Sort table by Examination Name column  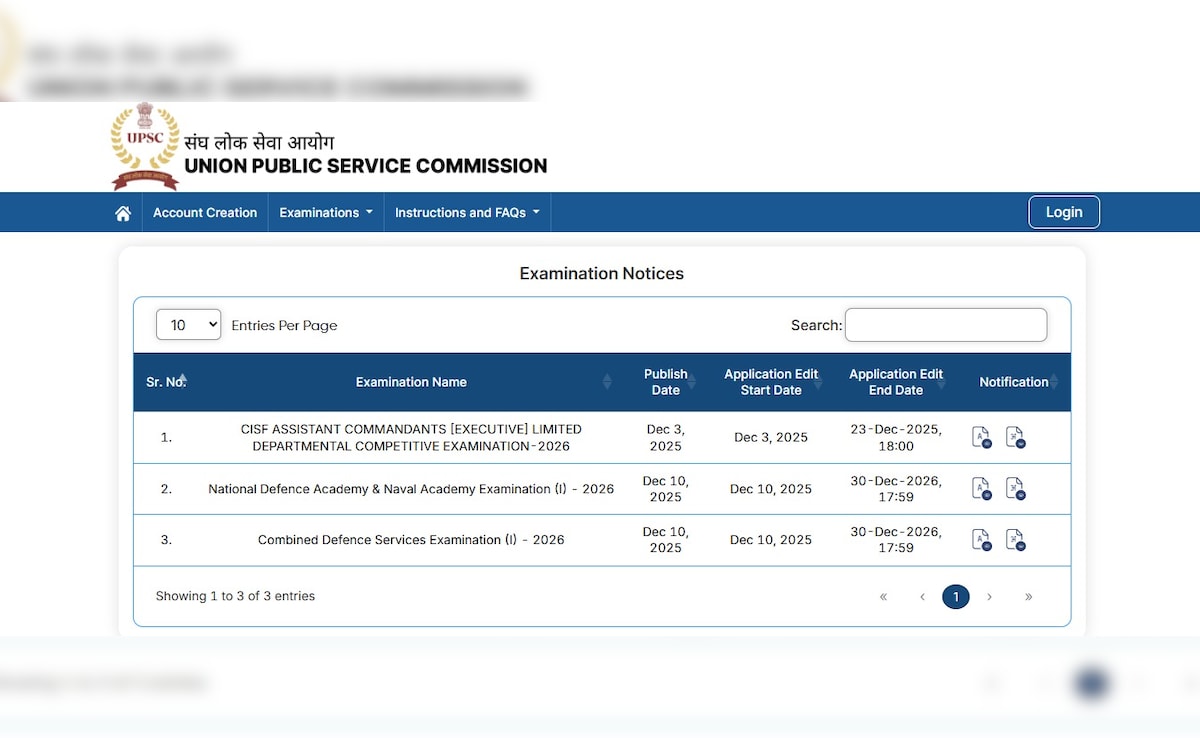(x=411, y=382)
